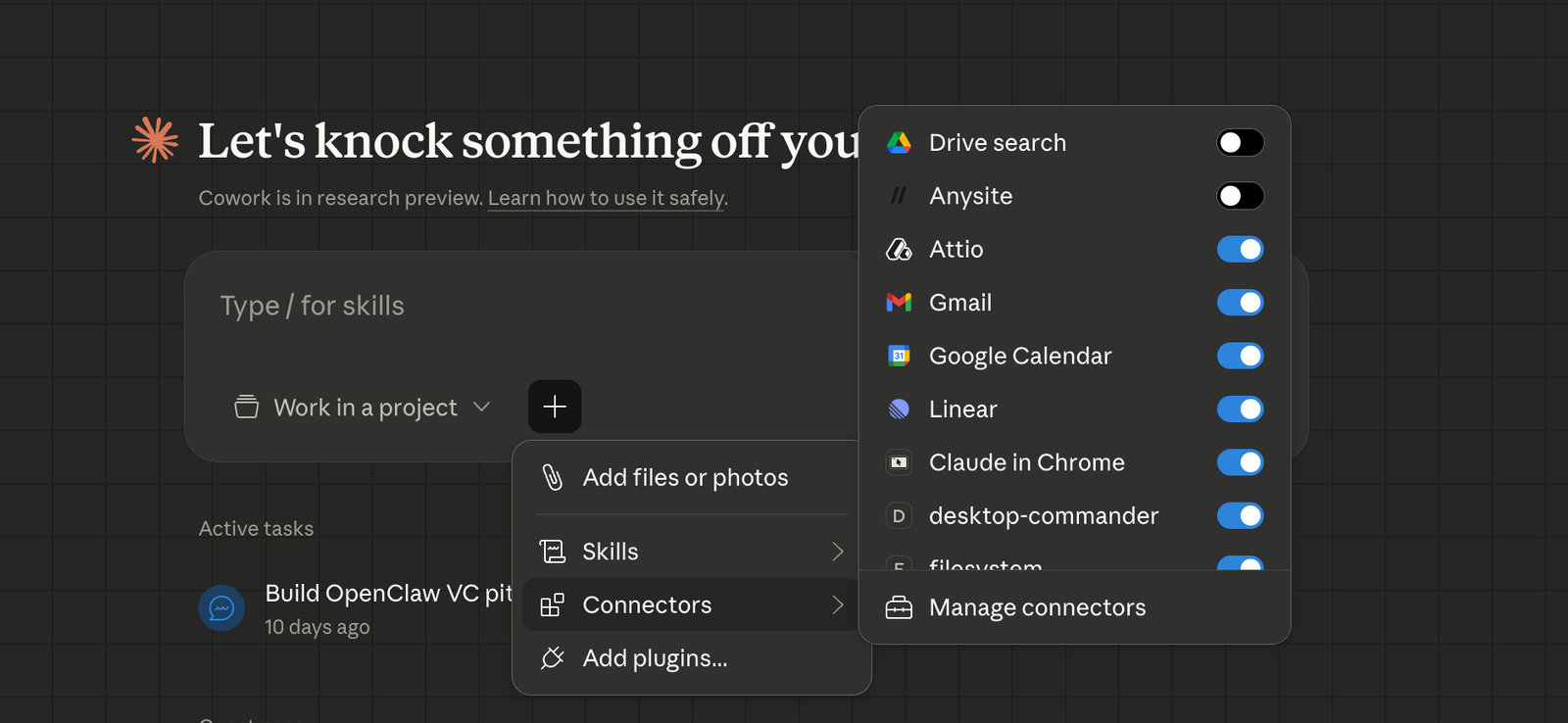The width and height of the screenshot is (1568, 723).
Task: Open the Work in a project dropdown
Action: click(363, 408)
